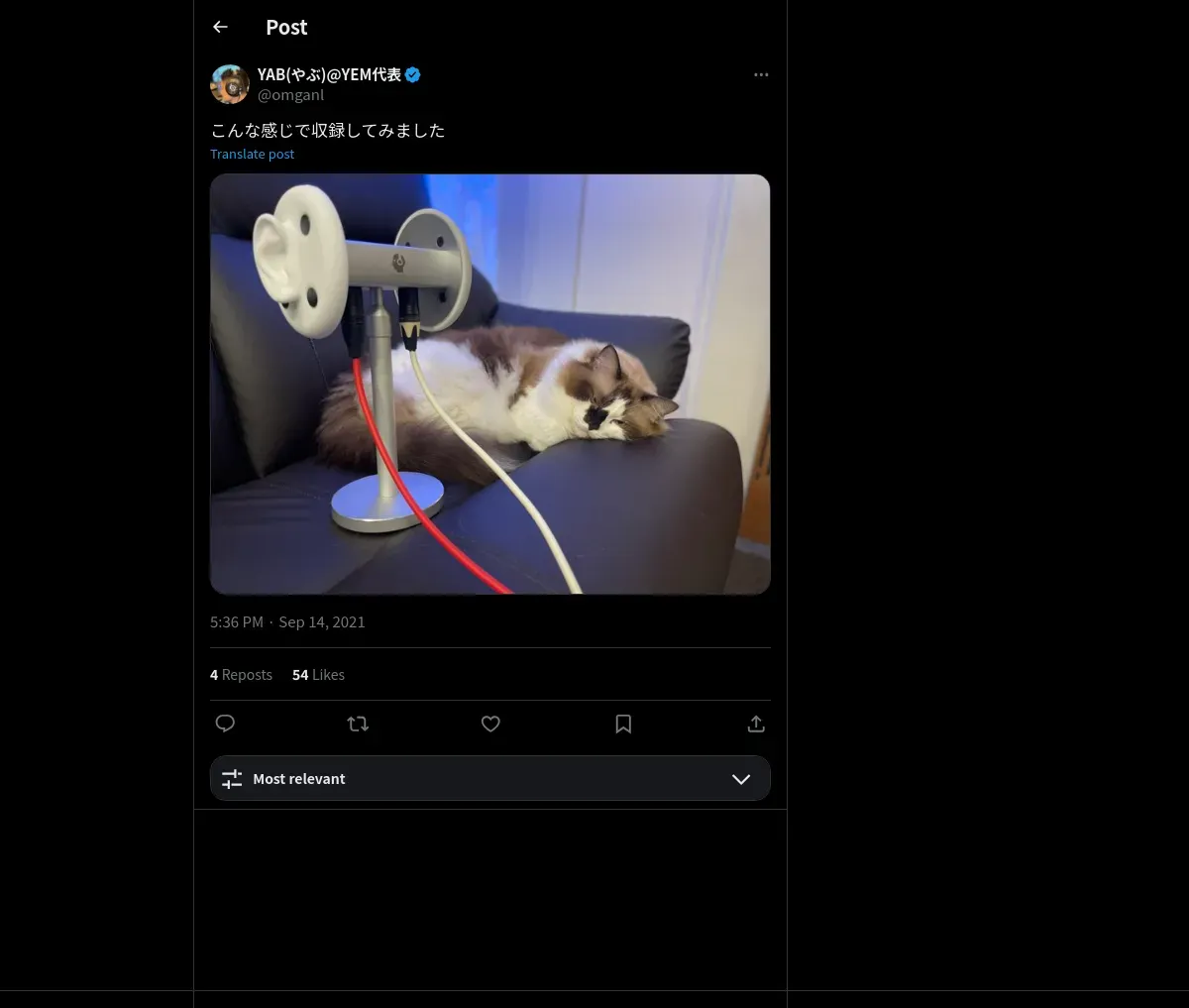Click the share upload icon

[x=756, y=724]
